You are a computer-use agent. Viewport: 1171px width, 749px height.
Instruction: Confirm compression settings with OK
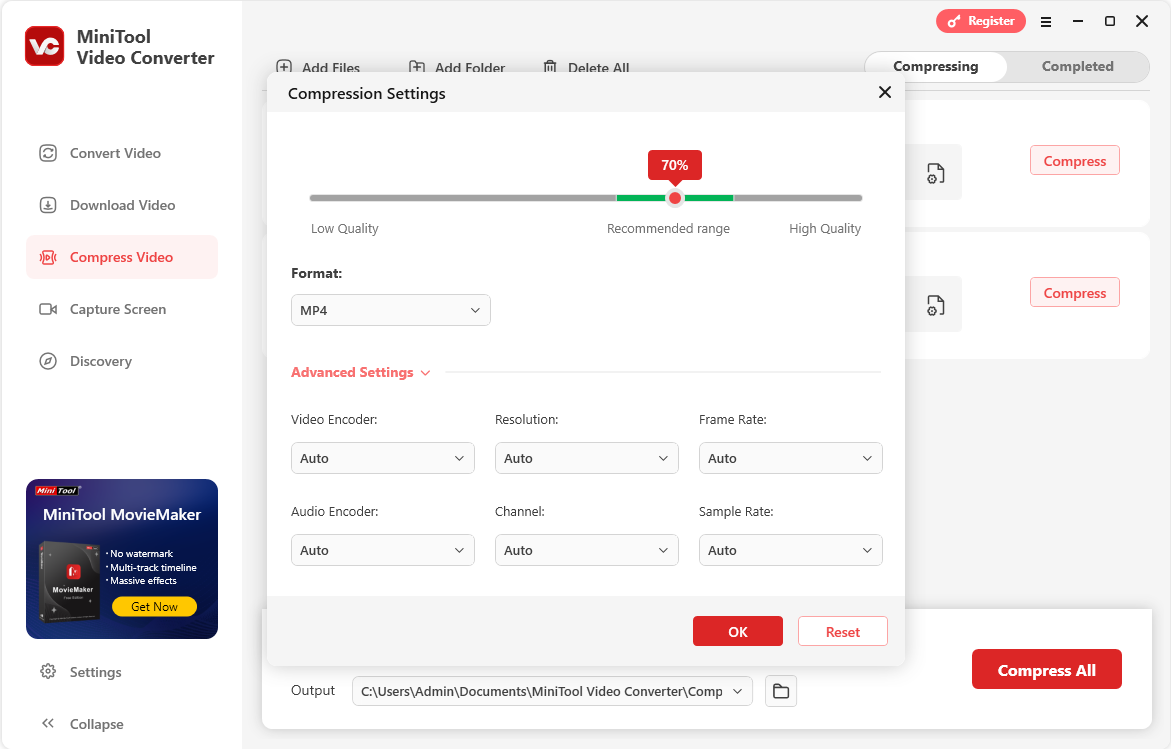[737, 632]
